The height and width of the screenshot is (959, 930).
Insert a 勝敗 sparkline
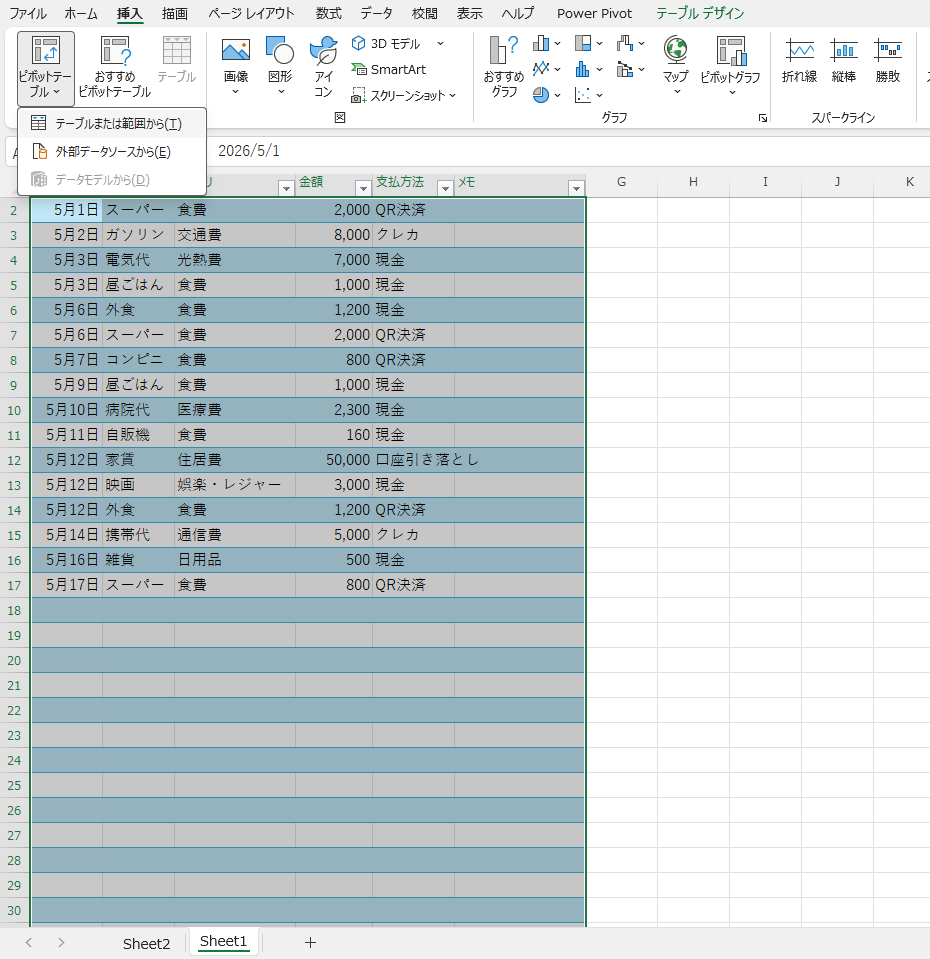pyautogui.click(x=888, y=61)
